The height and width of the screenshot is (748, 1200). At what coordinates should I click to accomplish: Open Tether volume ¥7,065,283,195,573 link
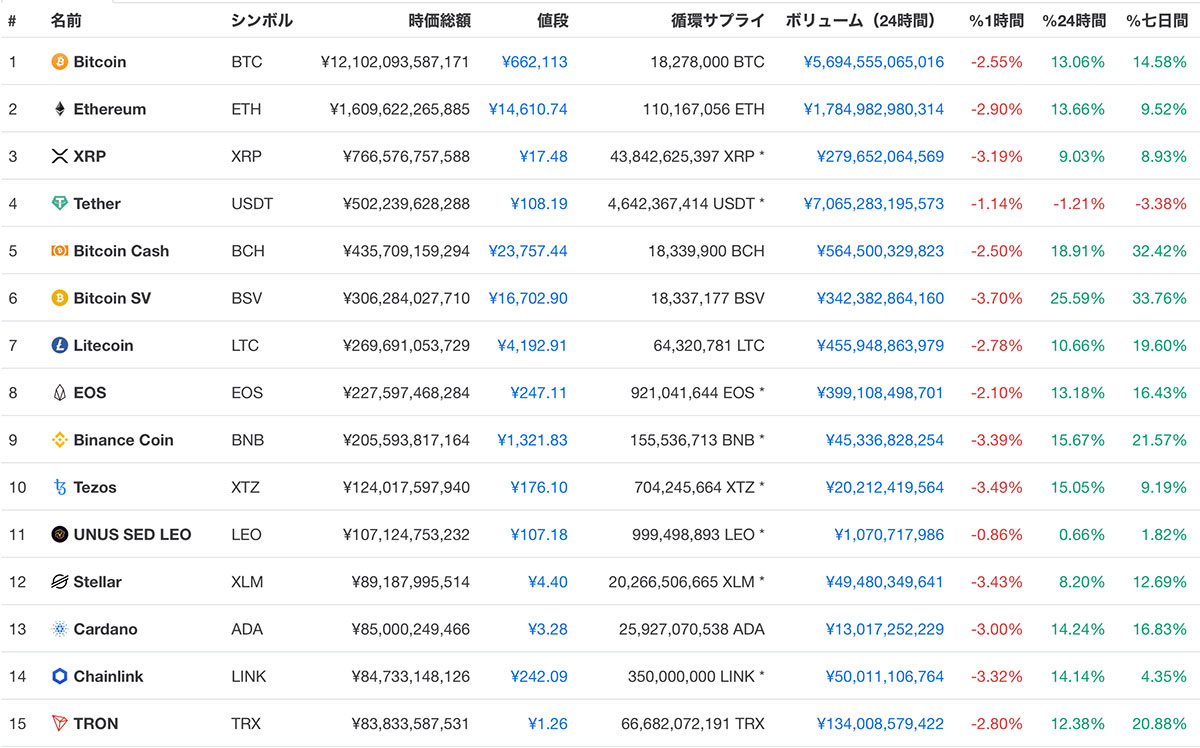click(874, 203)
